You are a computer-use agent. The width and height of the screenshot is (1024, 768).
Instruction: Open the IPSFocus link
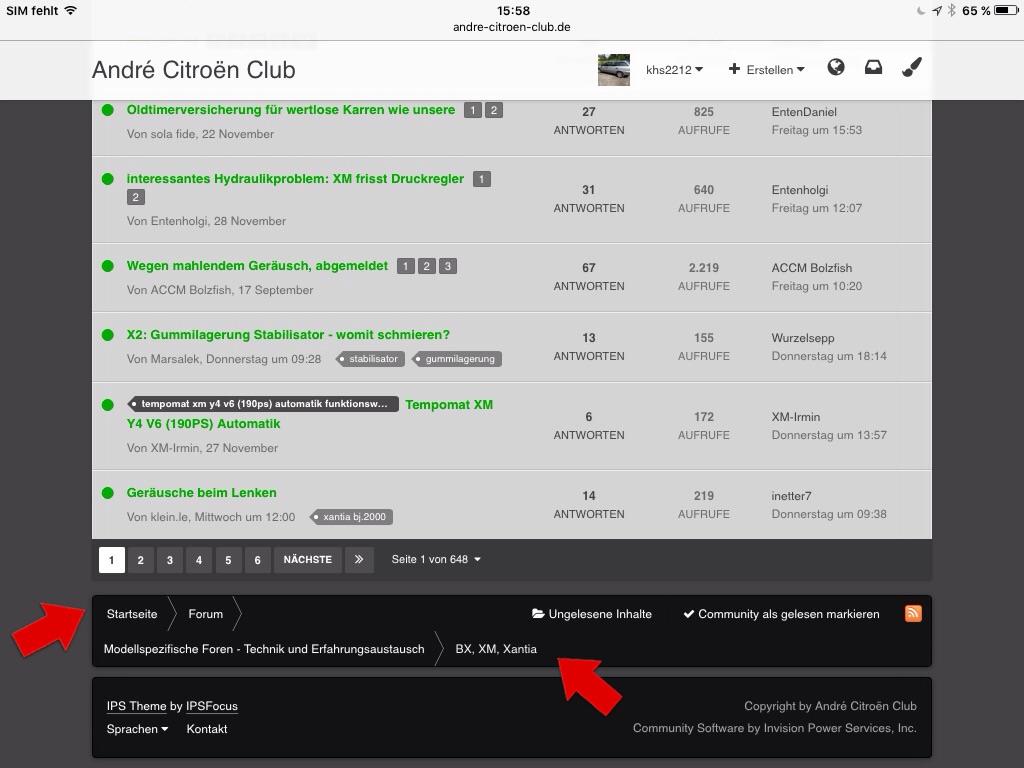pyautogui.click(x=212, y=706)
